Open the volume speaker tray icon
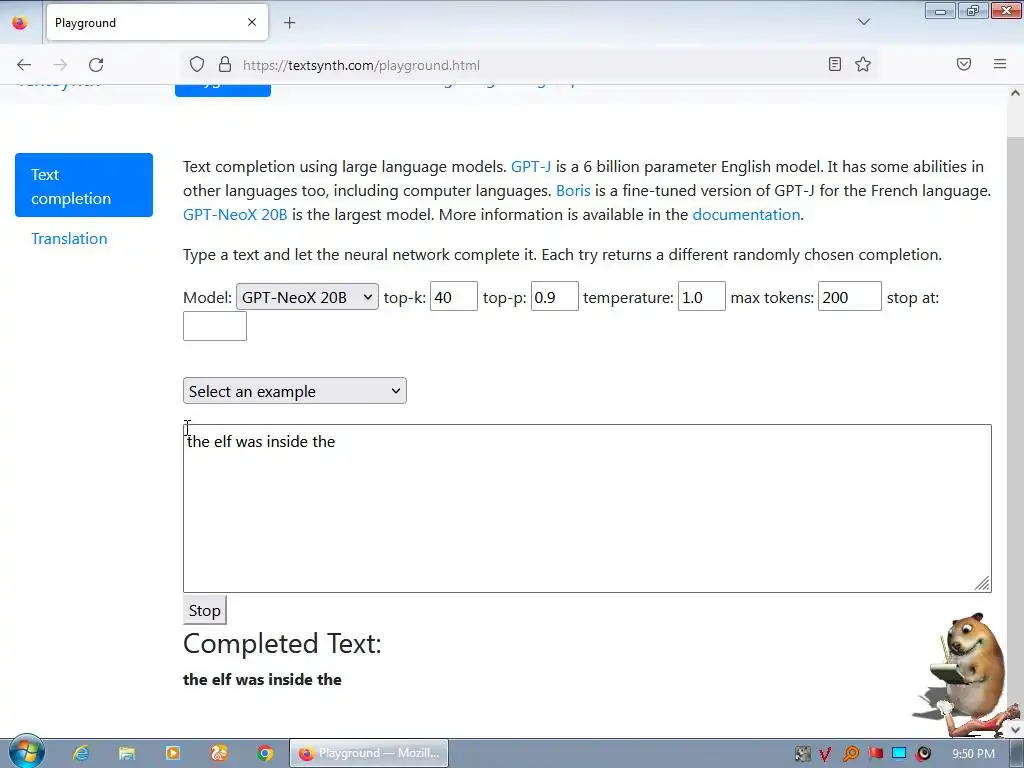 (923, 754)
